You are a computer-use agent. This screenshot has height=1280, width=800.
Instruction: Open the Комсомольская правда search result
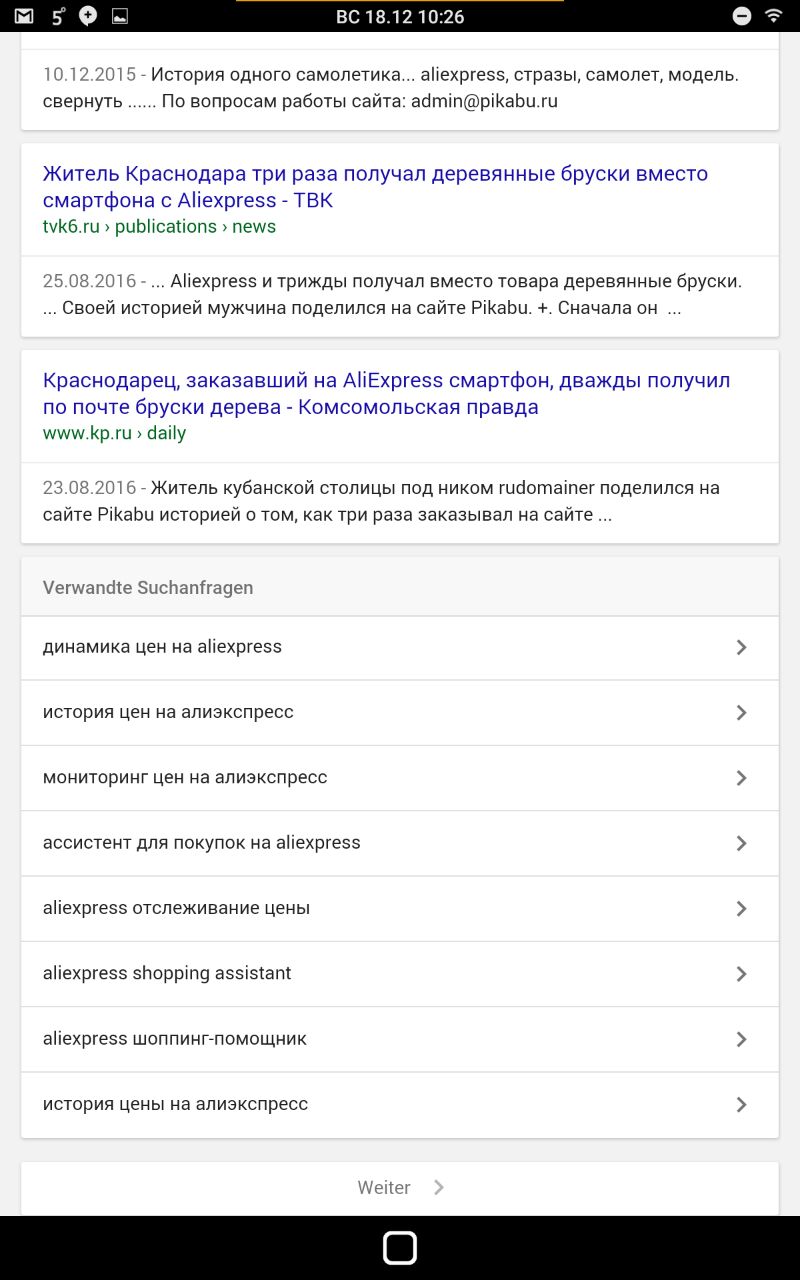point(386,393)
